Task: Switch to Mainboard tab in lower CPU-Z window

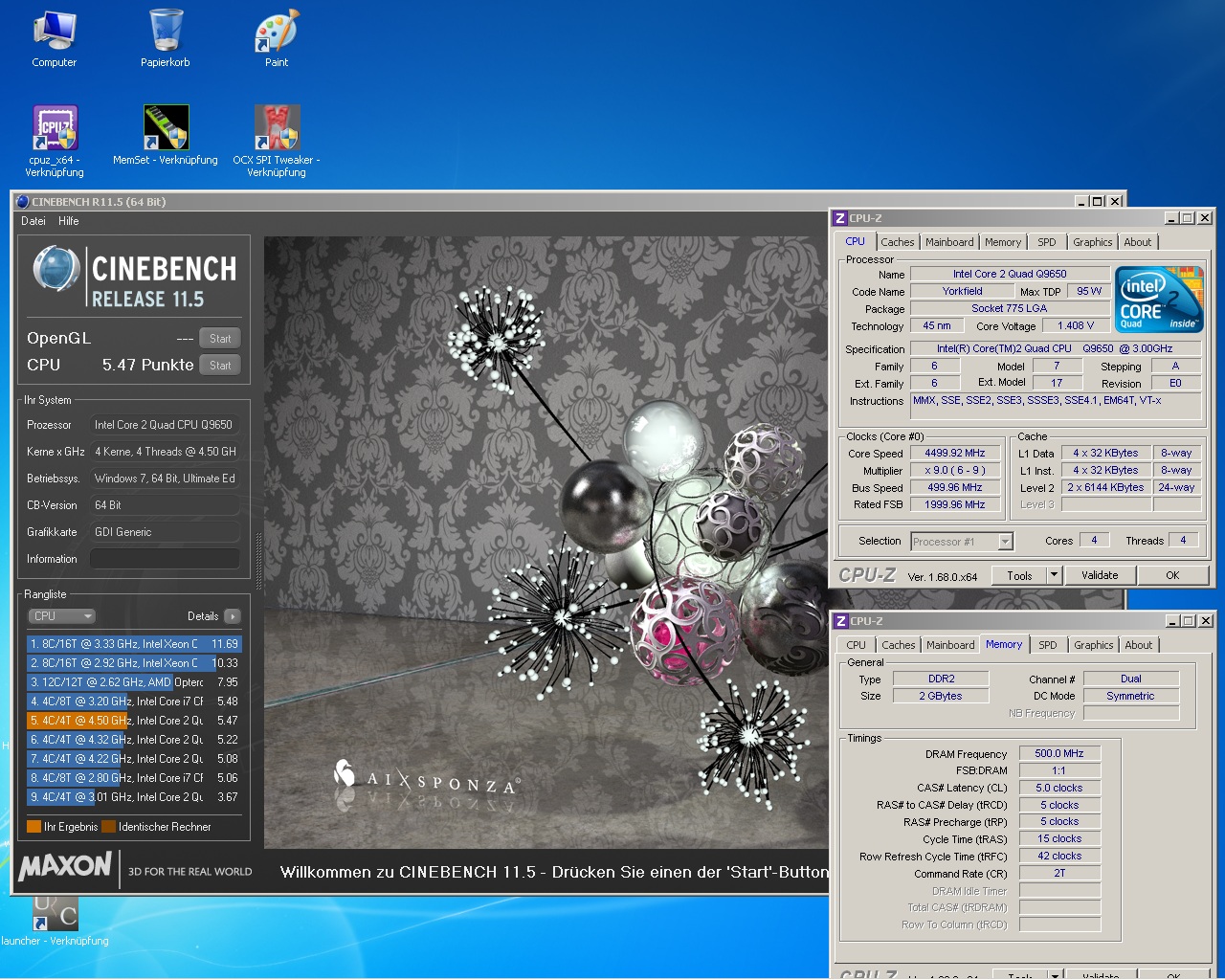Action: pos(950,646)
